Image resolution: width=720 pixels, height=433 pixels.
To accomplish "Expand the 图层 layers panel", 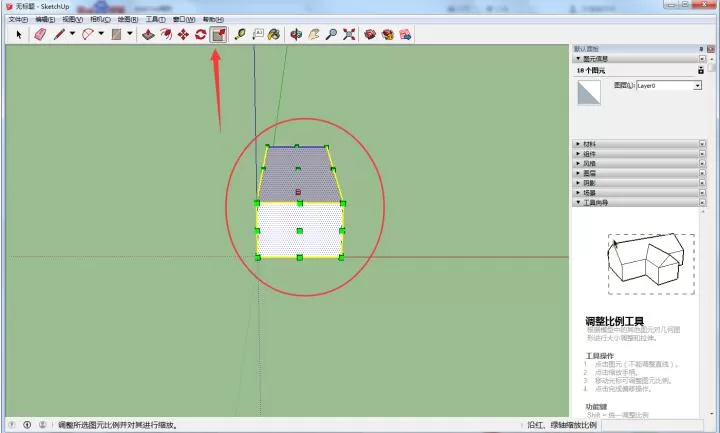I will 578,173.
